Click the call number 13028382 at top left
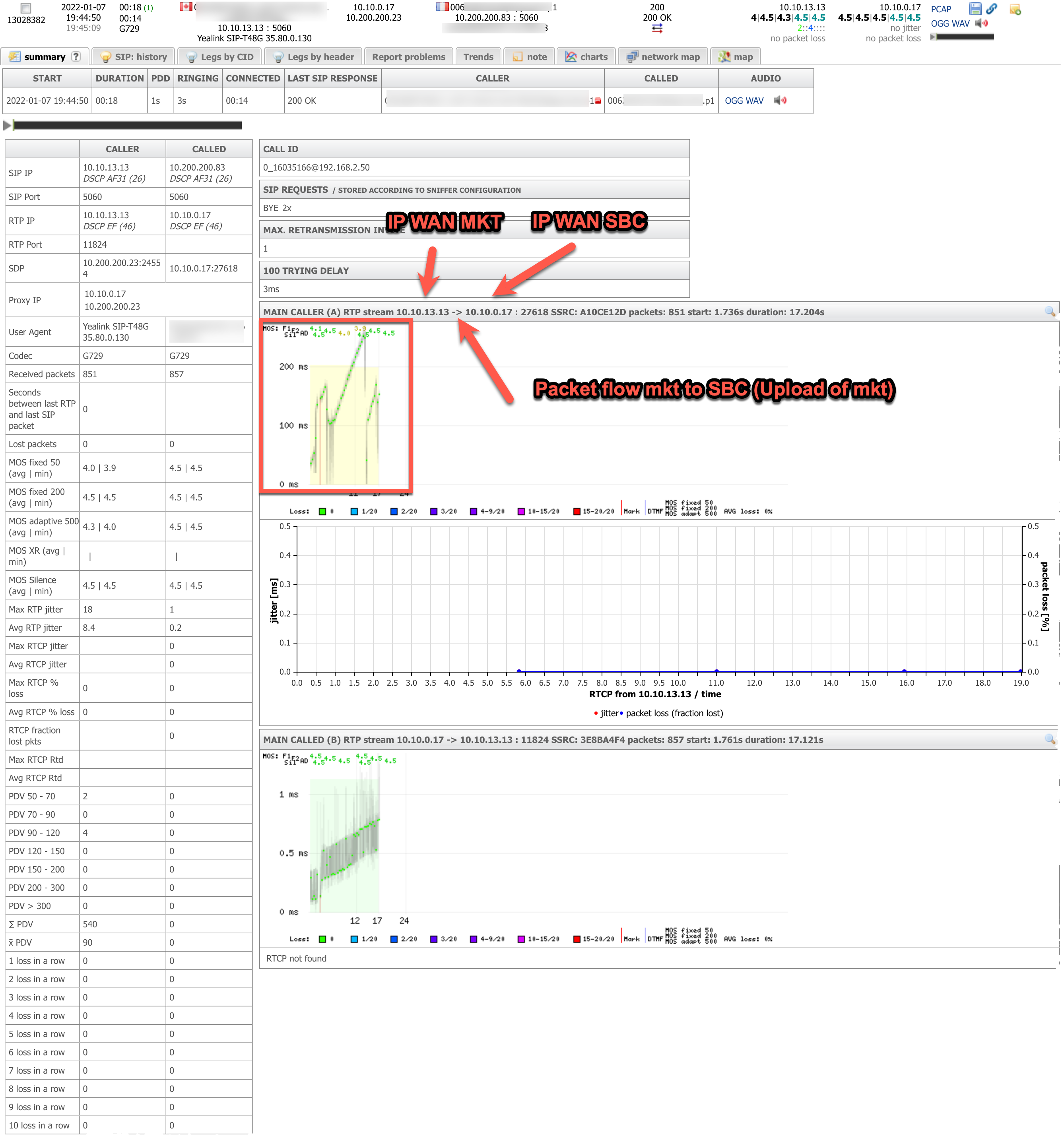Screen dimensions: 1064x1140 26,20
